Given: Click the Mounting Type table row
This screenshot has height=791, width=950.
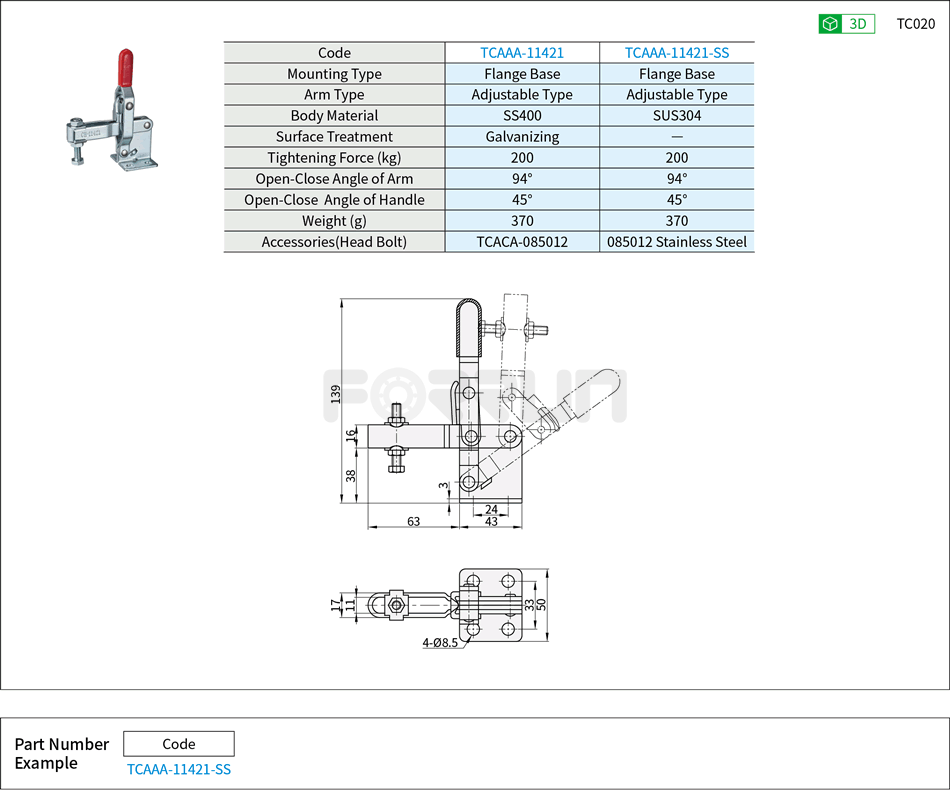Looking at the screenshot, I should pos(334,73).
